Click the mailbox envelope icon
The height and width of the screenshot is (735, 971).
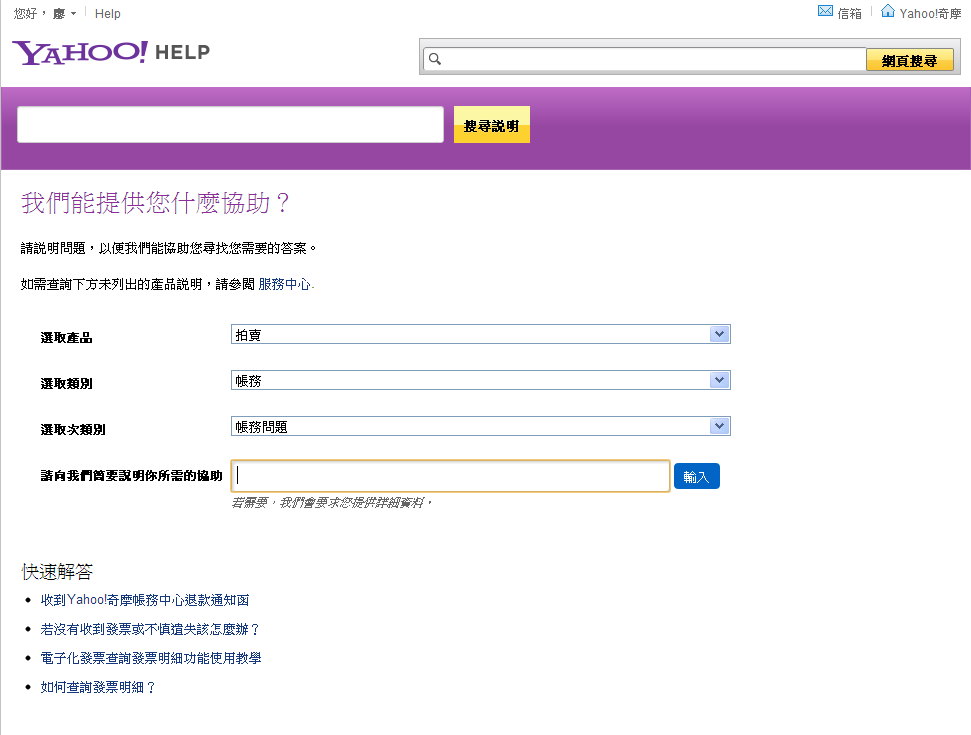coord(825,11)
